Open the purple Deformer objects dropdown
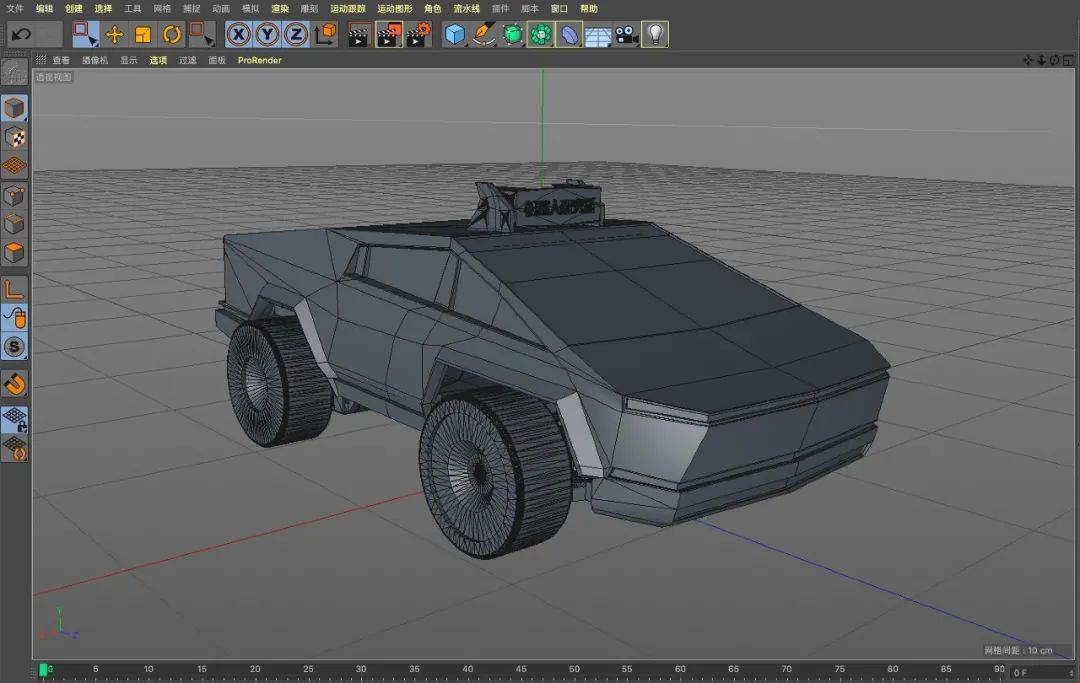Screen dimensions: 1080x683 [570, 34]
